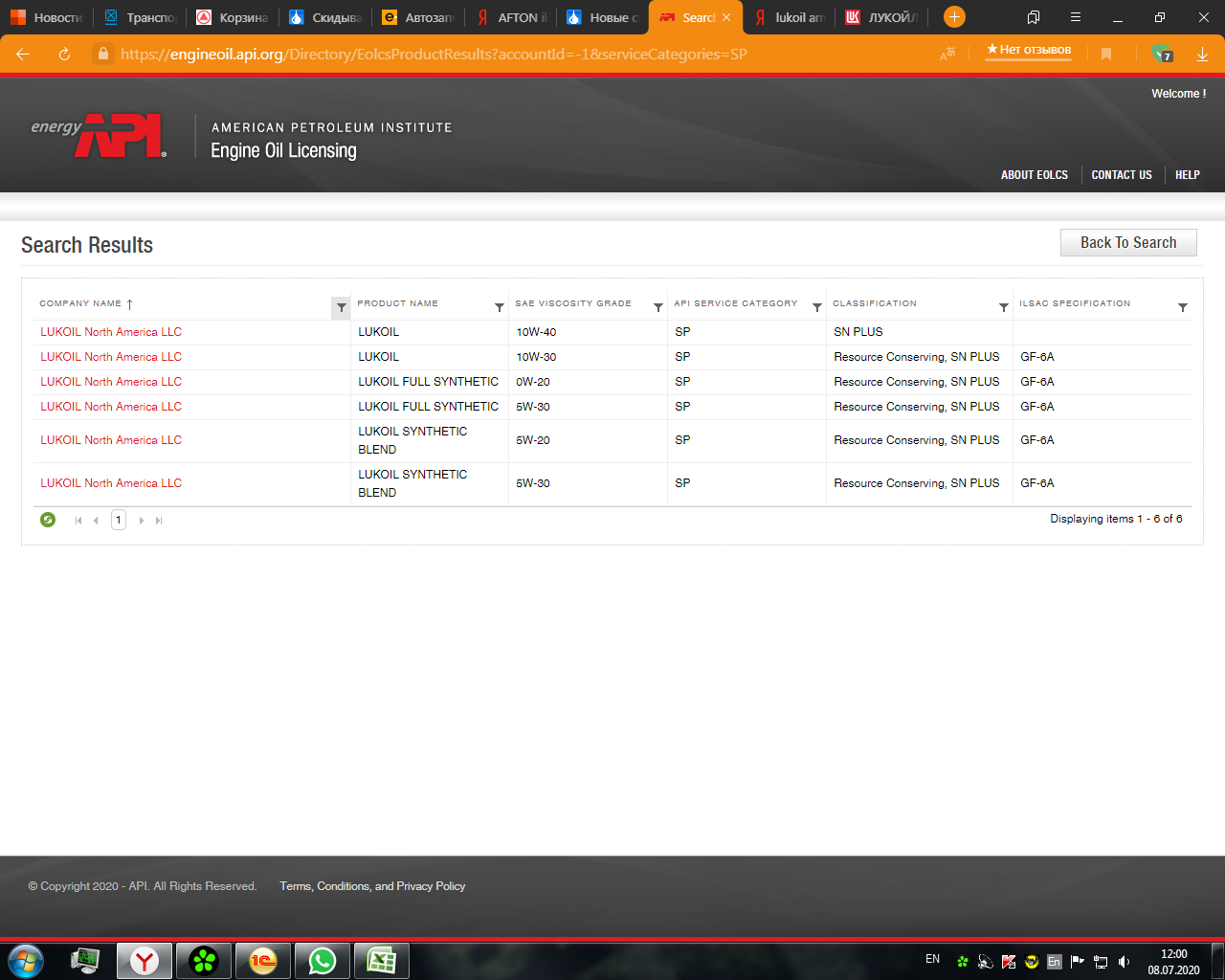This screenshot has width=1225, height=980.
Task: Open the browser menu hamburger icon
Action: 1076,17
